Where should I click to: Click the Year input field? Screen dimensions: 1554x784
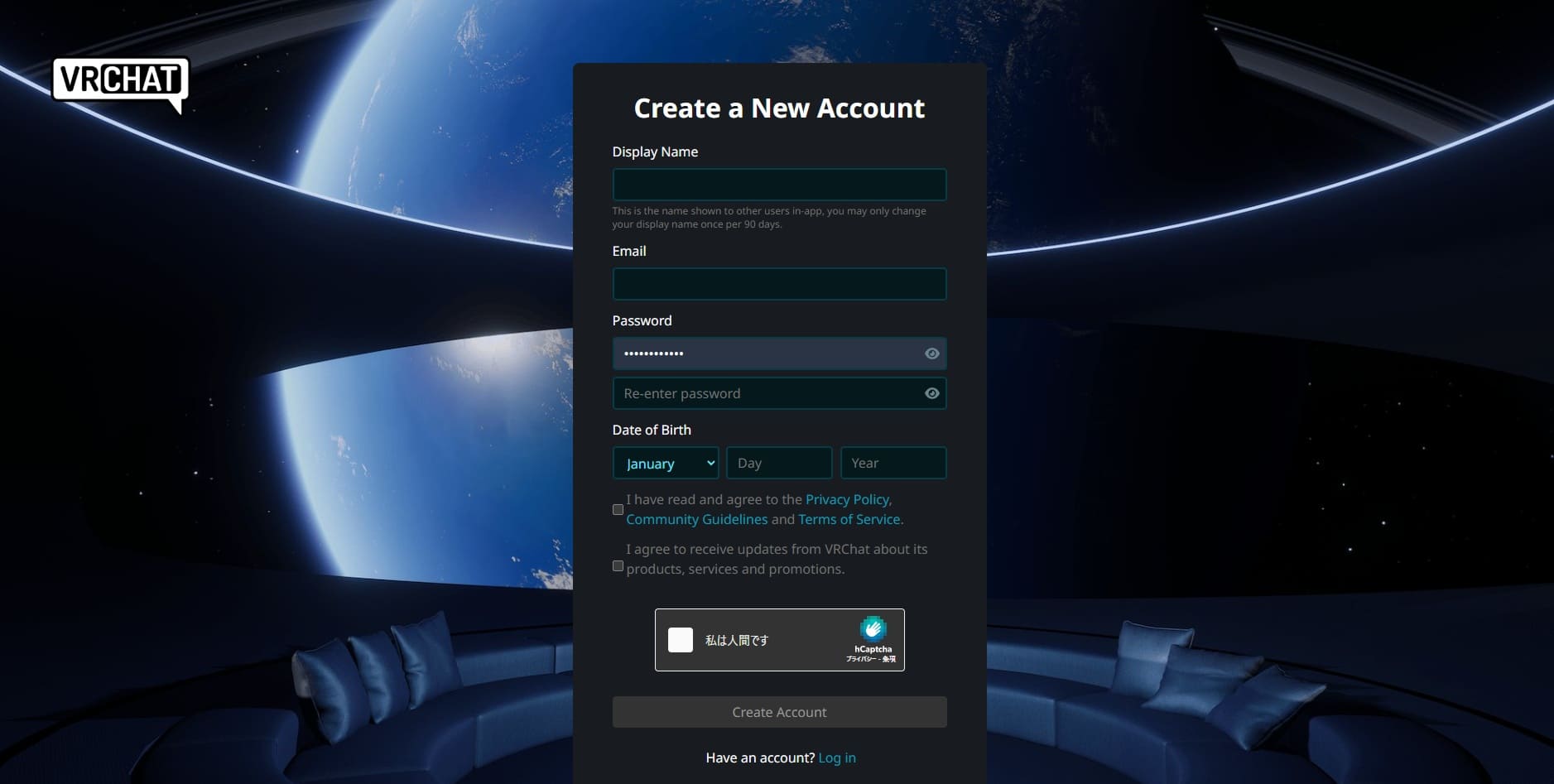click(893, 463)
